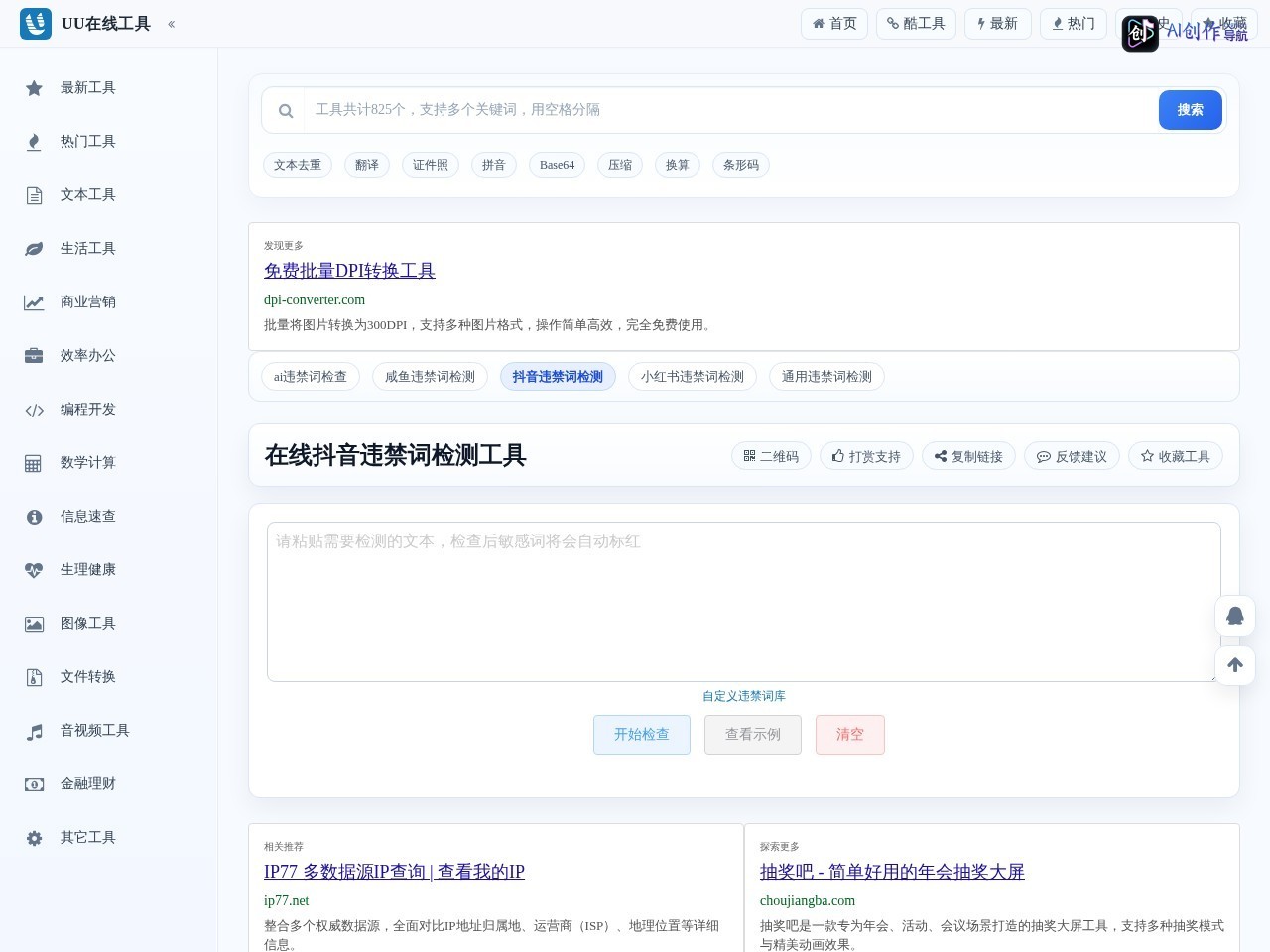Switch to 咸鱼违禁词检测 tab

[430, 377]
